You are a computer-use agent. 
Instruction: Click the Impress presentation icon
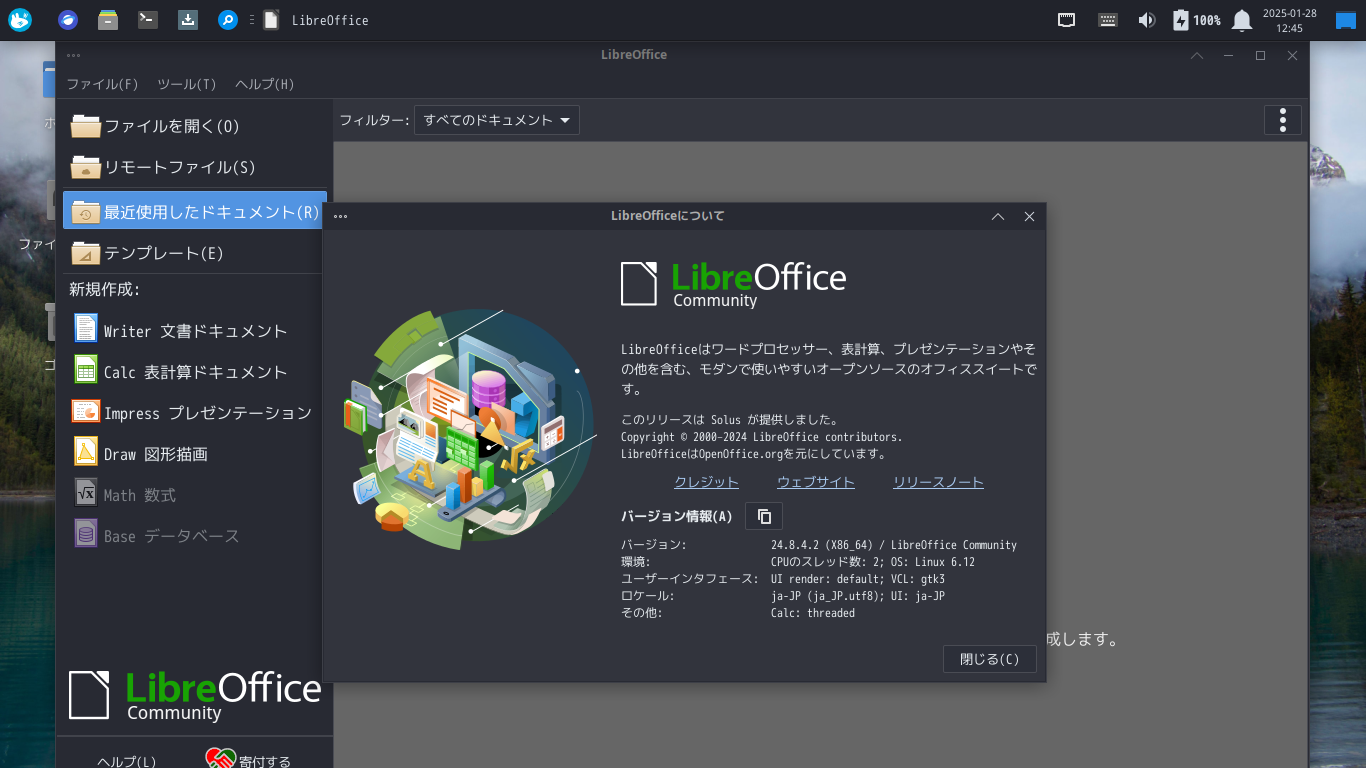pyautogui.click(x=86, y=411)
